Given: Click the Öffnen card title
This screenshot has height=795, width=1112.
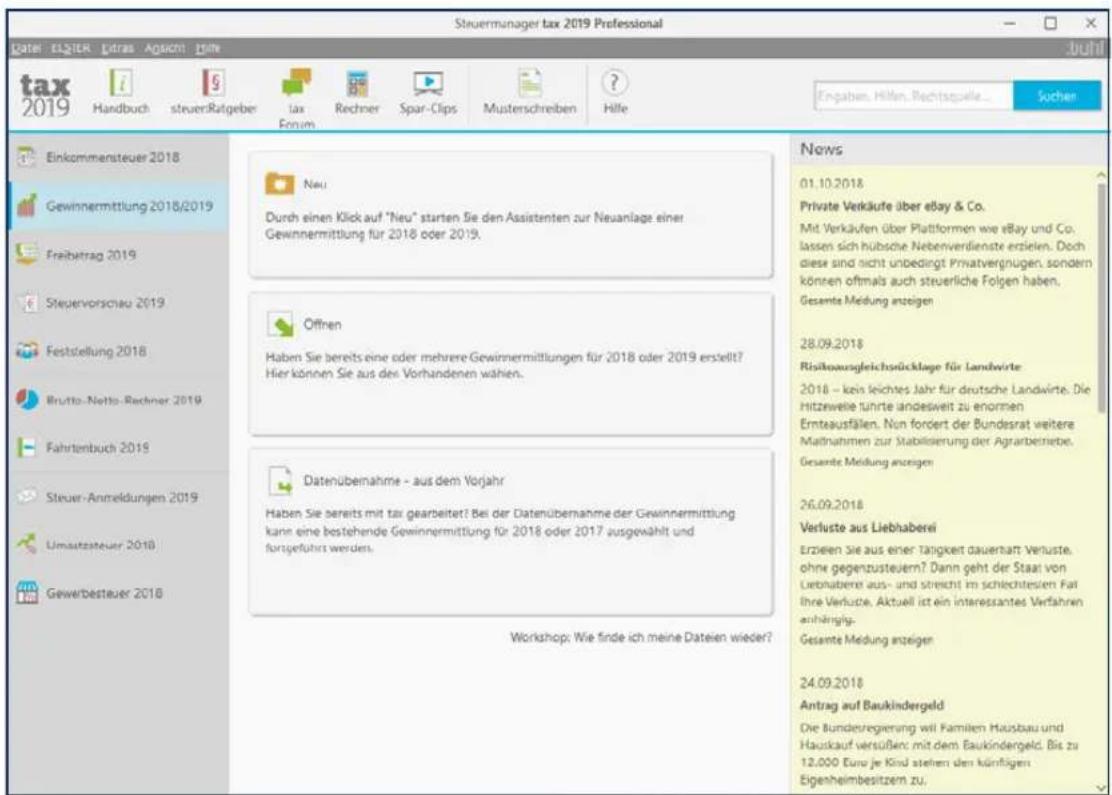Looking at the screenshot, I should [322, 324].
